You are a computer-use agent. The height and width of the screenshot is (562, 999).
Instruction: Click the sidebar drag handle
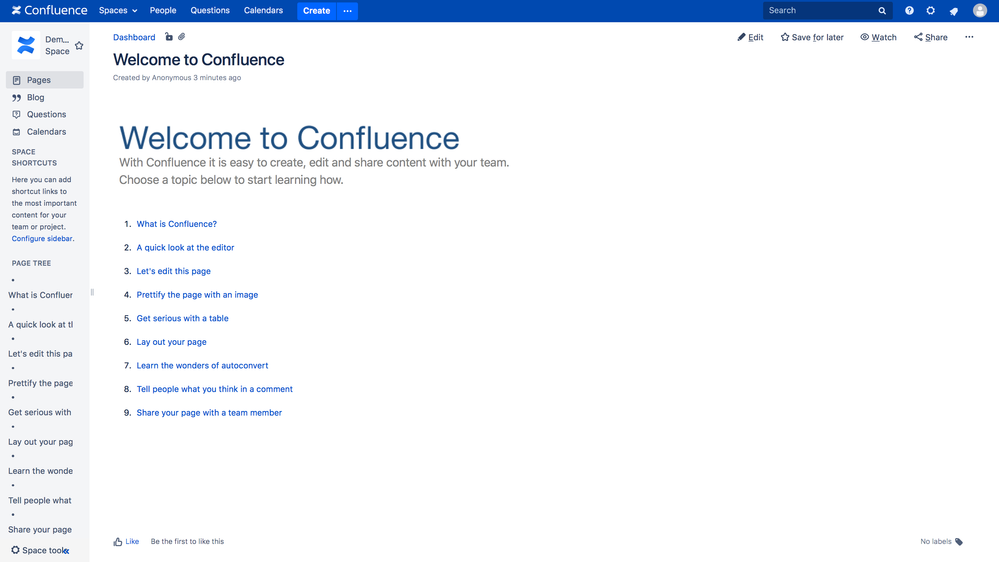click(92, 292)
